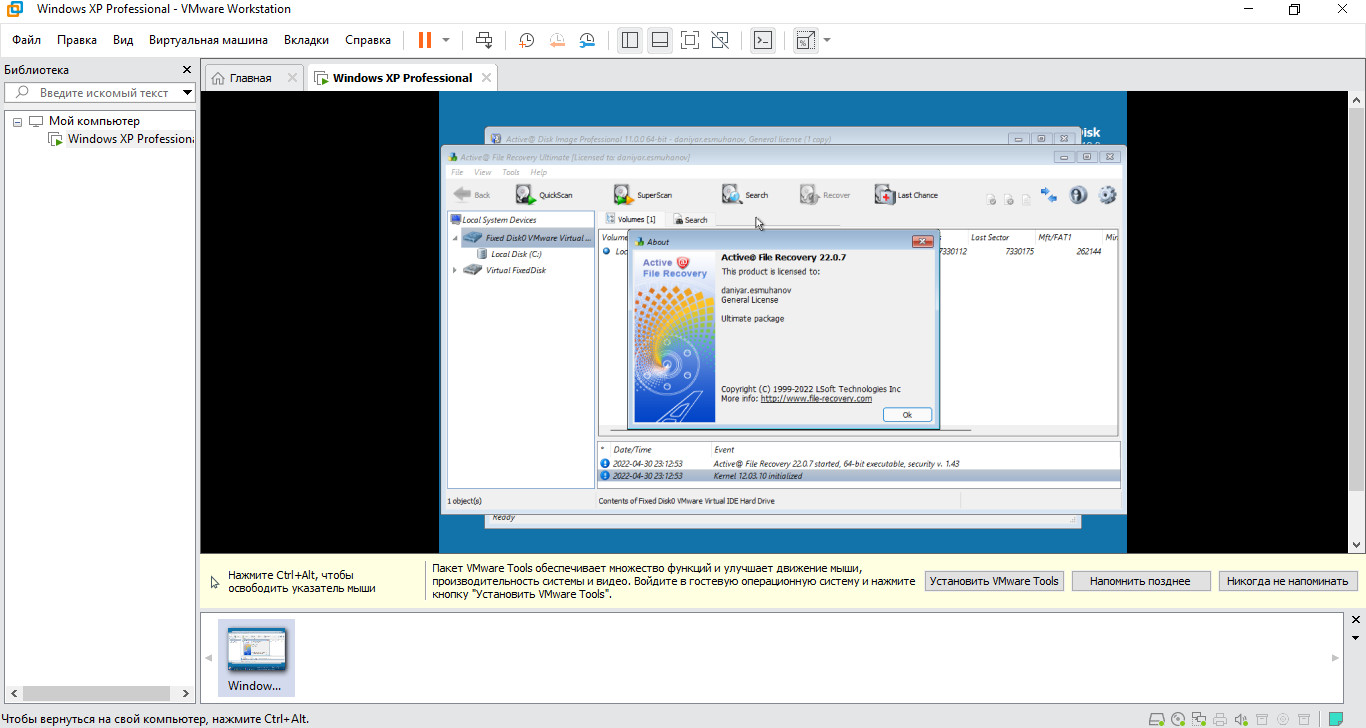Screen dimensions: 1366x728
Task: Open the Help menu in Active@ File Recovery
Action: pos(538,173)
